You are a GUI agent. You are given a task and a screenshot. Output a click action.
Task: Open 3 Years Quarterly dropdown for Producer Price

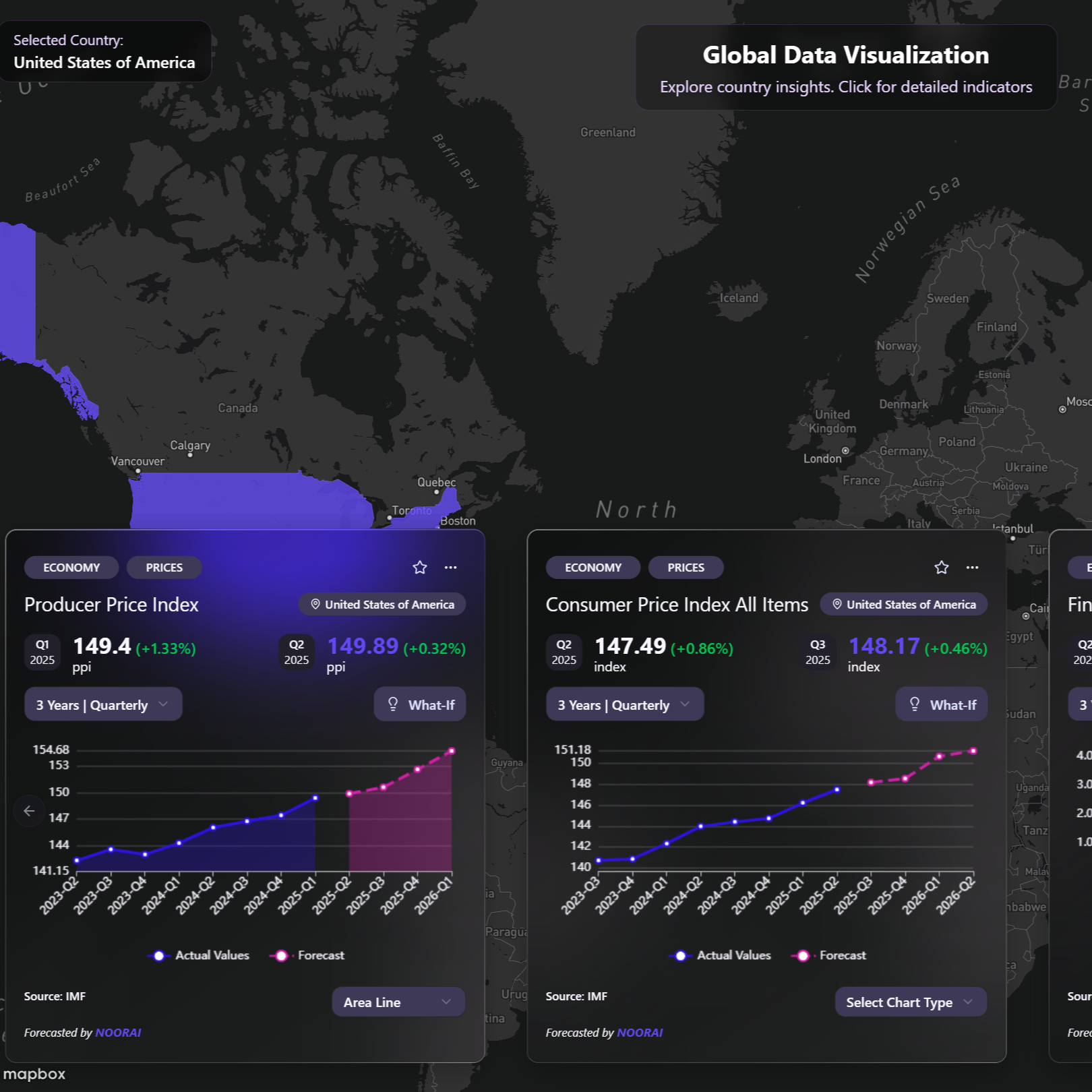click(x=103, y=704)
